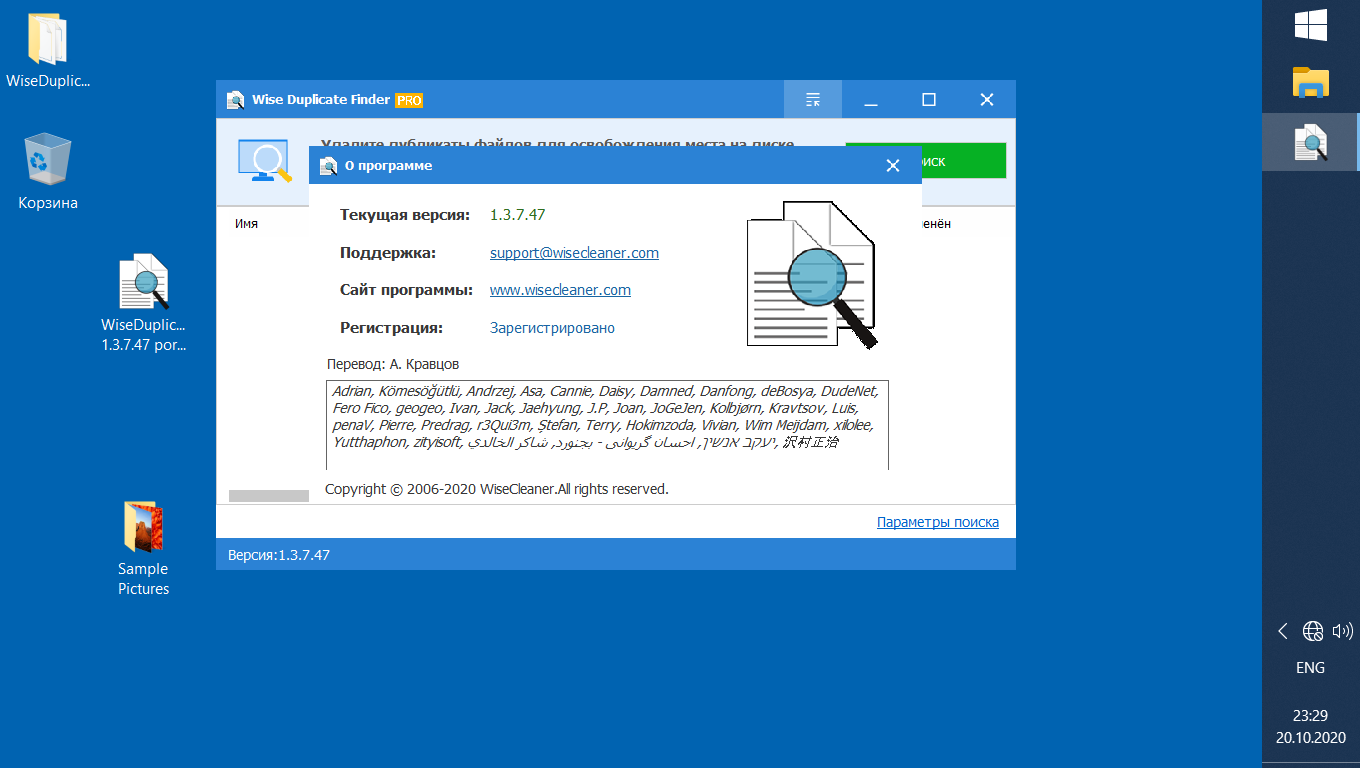Open the Wise Duplicate Finder menu button
The image size is (1360, 768).
813,100
